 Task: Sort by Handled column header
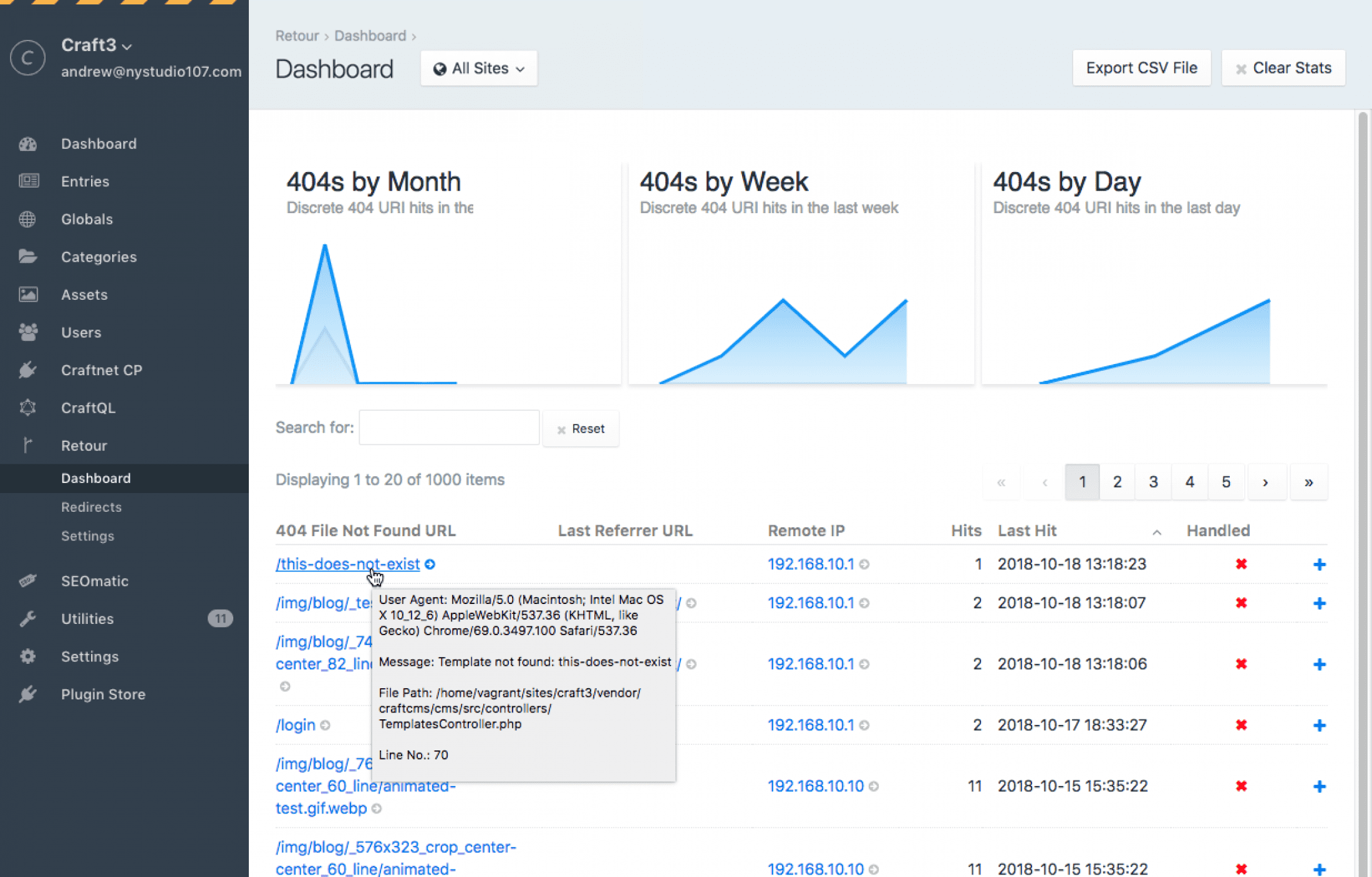(1218, 530)
